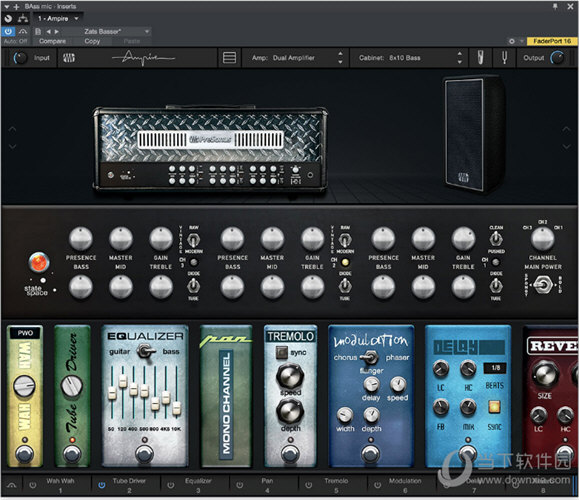Click the Copy button

pos(92,41)
